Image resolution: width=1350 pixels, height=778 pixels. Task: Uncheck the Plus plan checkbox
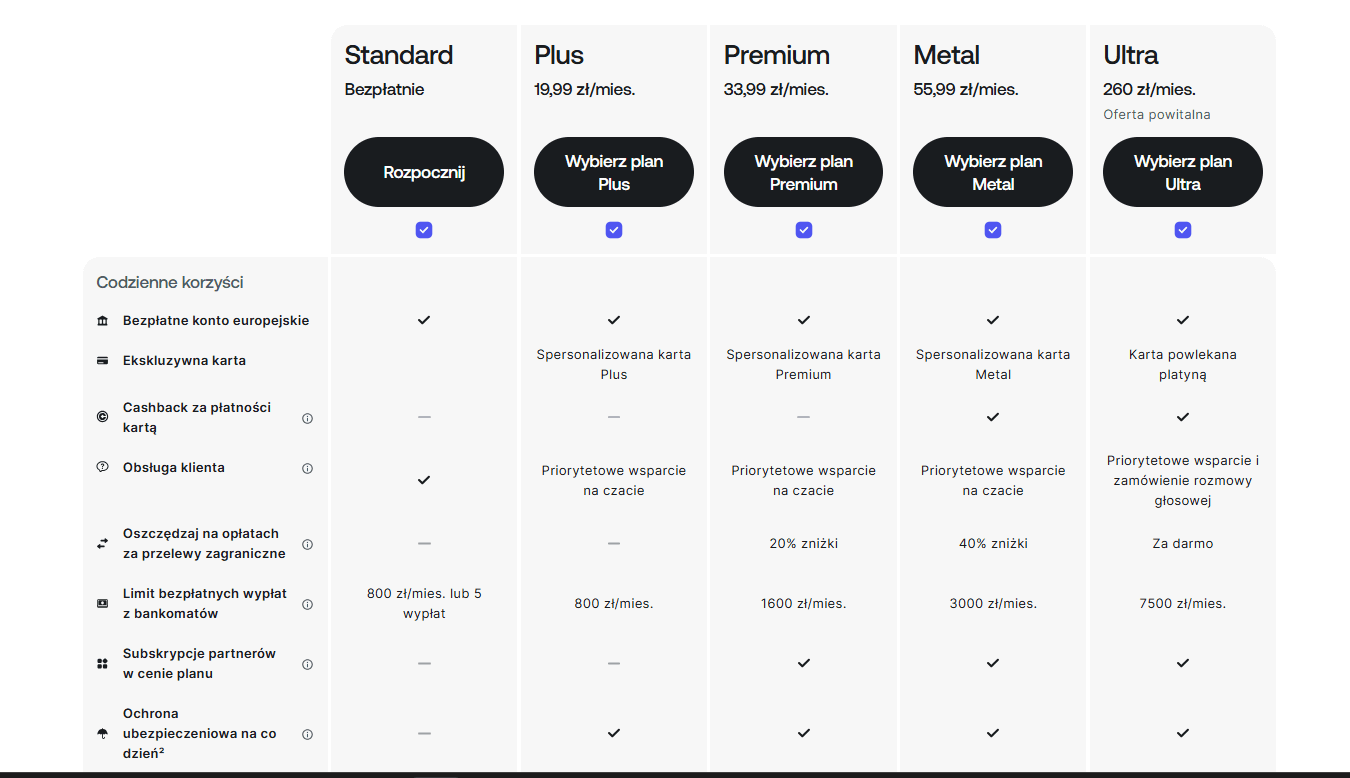click(x=614, y=230)
